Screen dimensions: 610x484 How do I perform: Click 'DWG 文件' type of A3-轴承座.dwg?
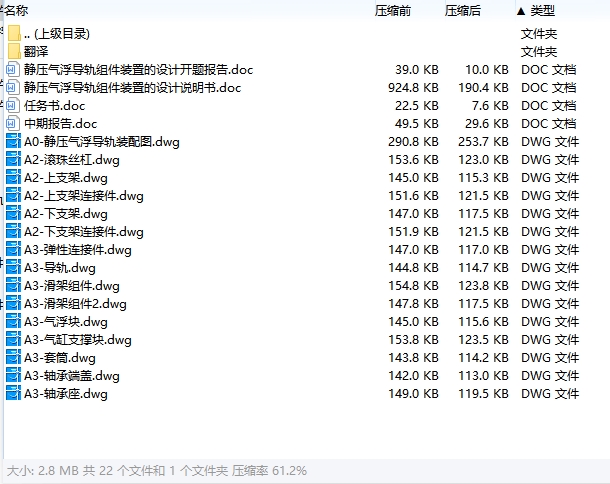pyautogui.click(x=550, y=393)
